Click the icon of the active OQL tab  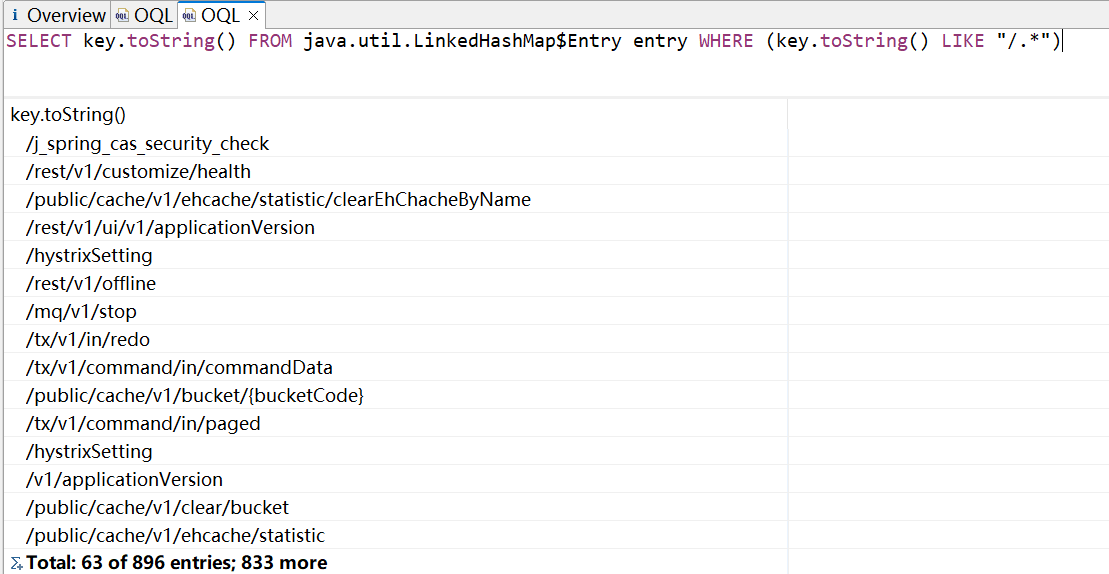tap(189, 15)
